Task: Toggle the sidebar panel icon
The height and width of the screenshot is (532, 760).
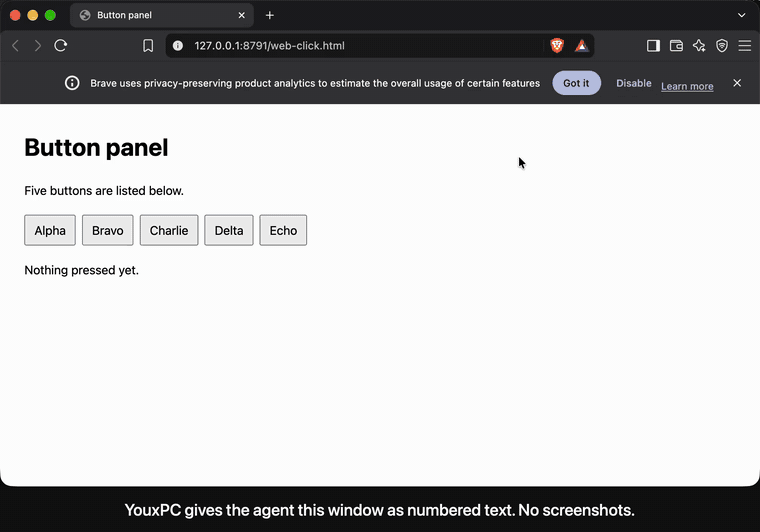Action: coord(653,46)
